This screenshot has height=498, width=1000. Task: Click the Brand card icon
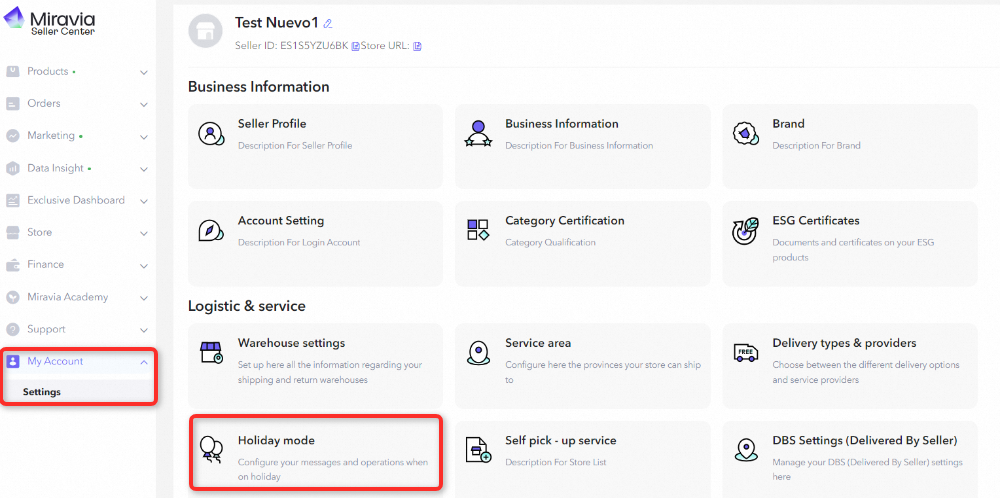[x=745, y=133]
